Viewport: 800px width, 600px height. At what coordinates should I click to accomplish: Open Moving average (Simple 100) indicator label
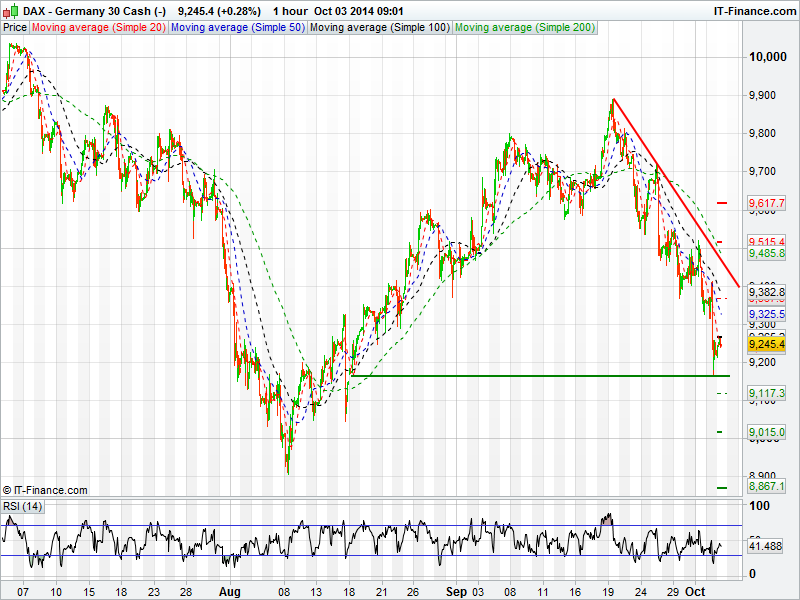379,28
